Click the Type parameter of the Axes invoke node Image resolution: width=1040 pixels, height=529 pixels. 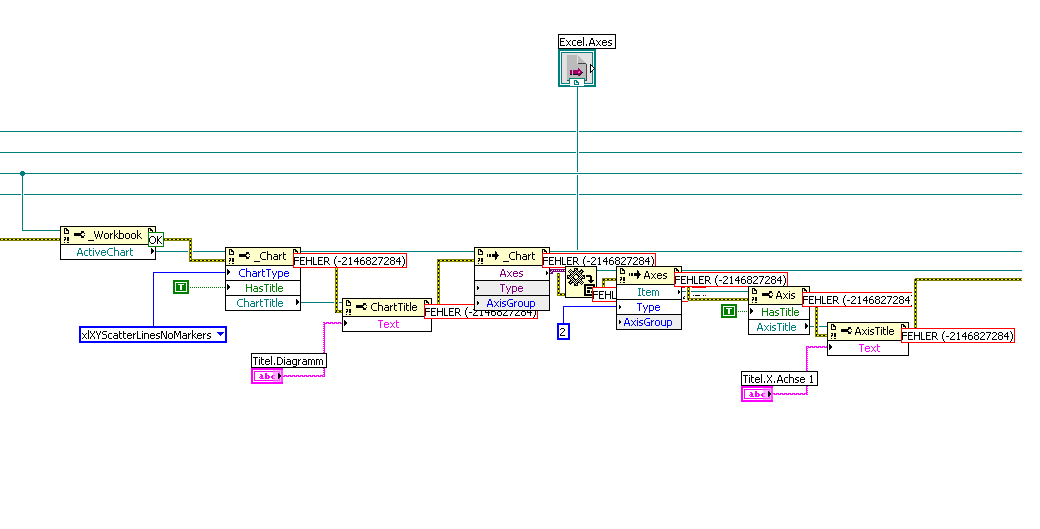[x=649, y=307]
